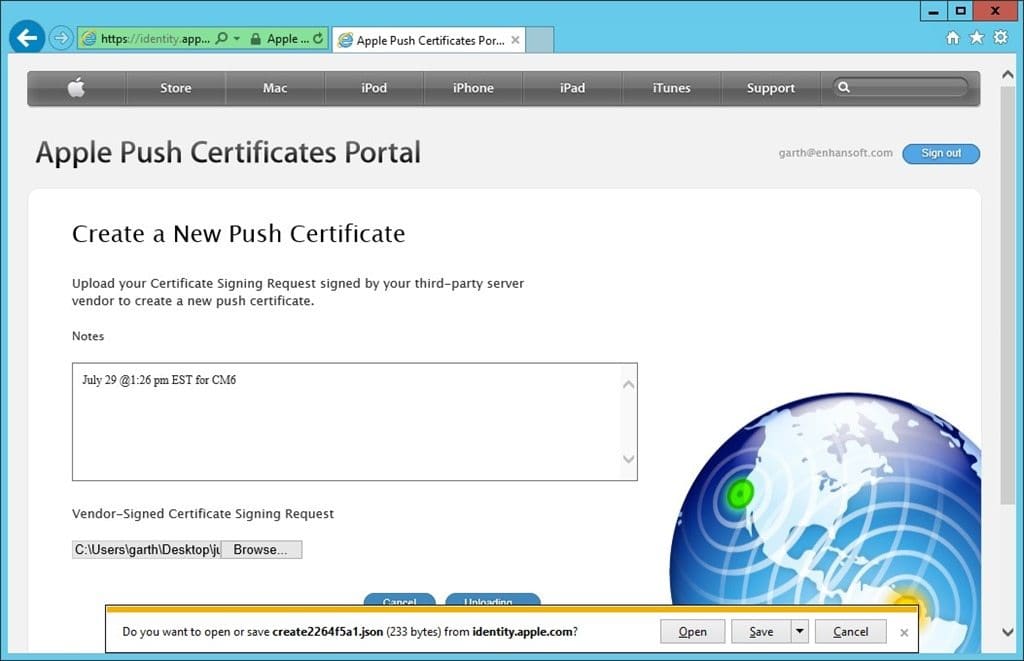1024x661 pixels.
Task: Click the blue Cancel button on form
Action: tap(400, 600)
